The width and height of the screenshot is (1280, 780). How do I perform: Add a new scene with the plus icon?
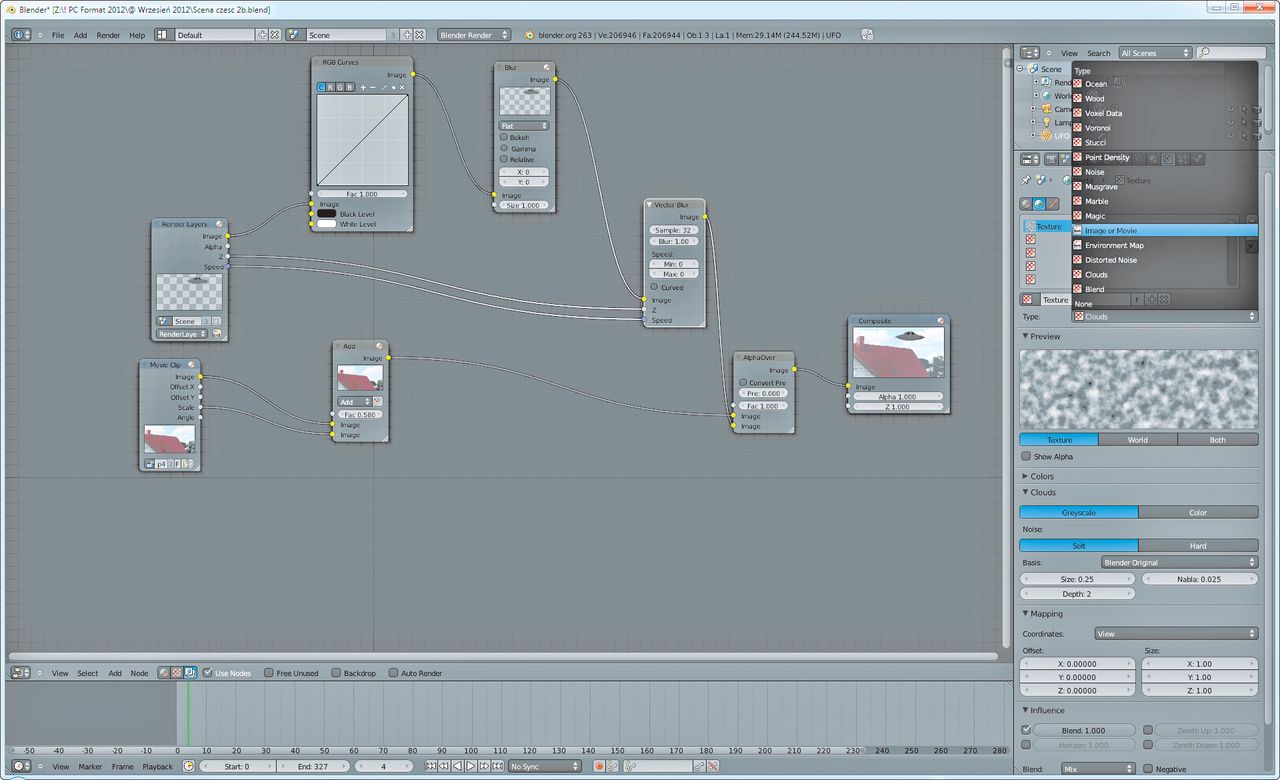pos(407,34)
